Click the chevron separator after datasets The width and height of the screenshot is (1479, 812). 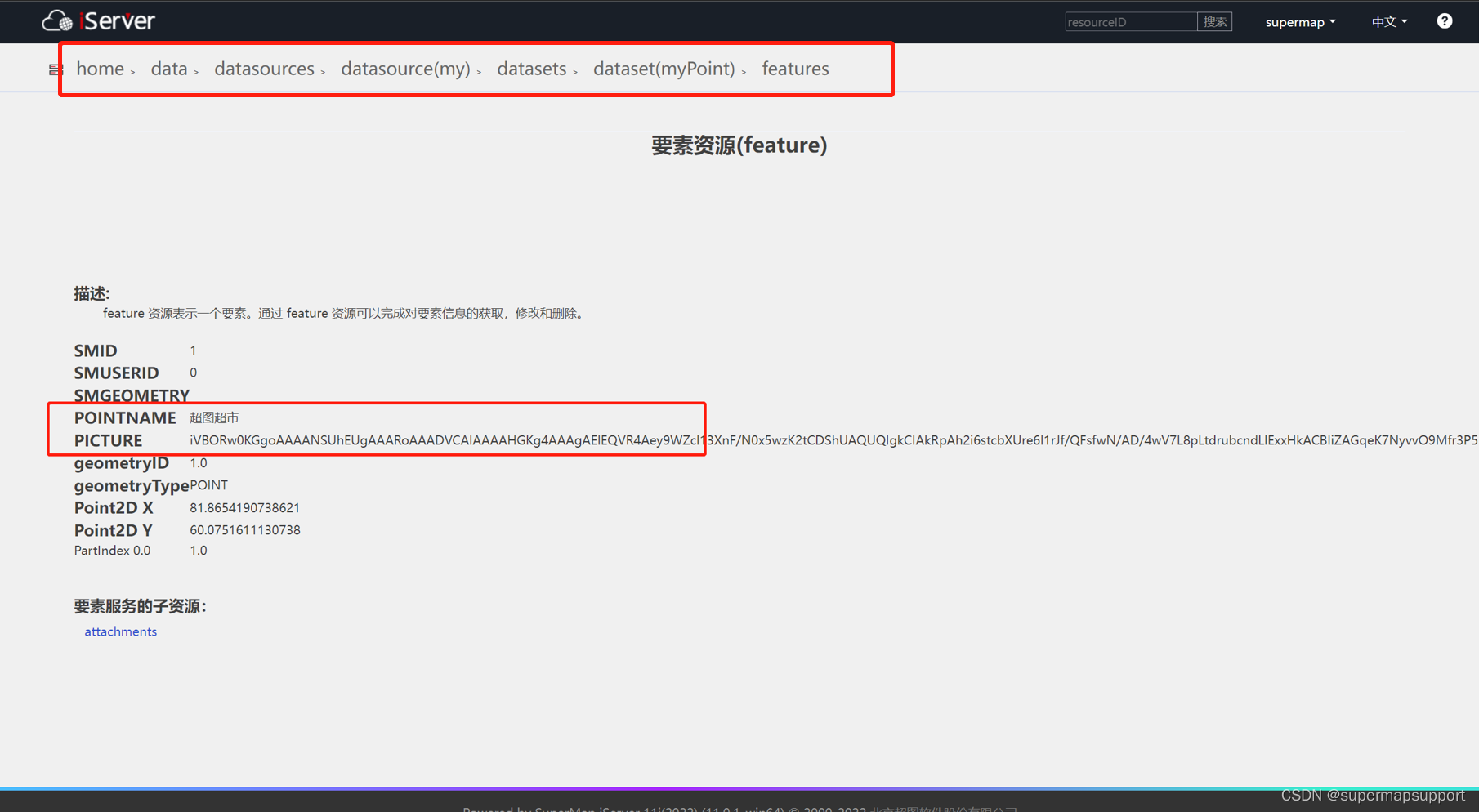[577, 73]
